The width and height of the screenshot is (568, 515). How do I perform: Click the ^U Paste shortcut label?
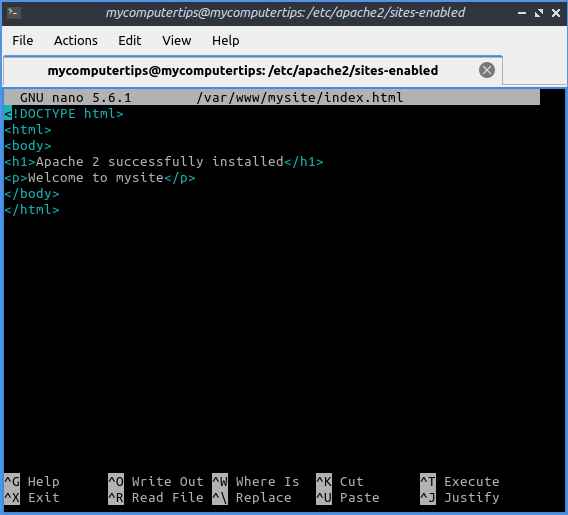[348, 498]
